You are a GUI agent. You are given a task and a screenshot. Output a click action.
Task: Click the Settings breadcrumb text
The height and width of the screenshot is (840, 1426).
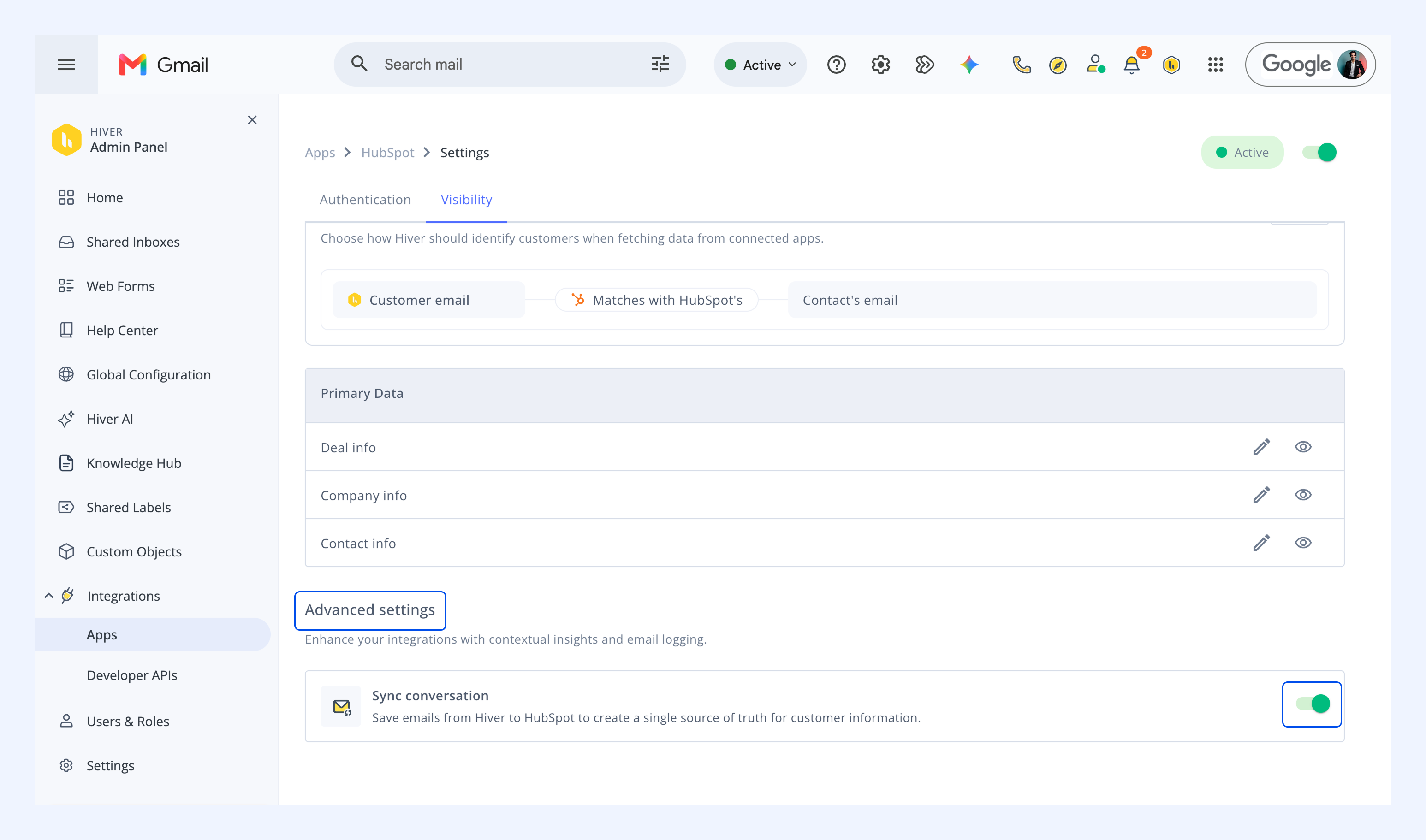[x=465, y=153]
